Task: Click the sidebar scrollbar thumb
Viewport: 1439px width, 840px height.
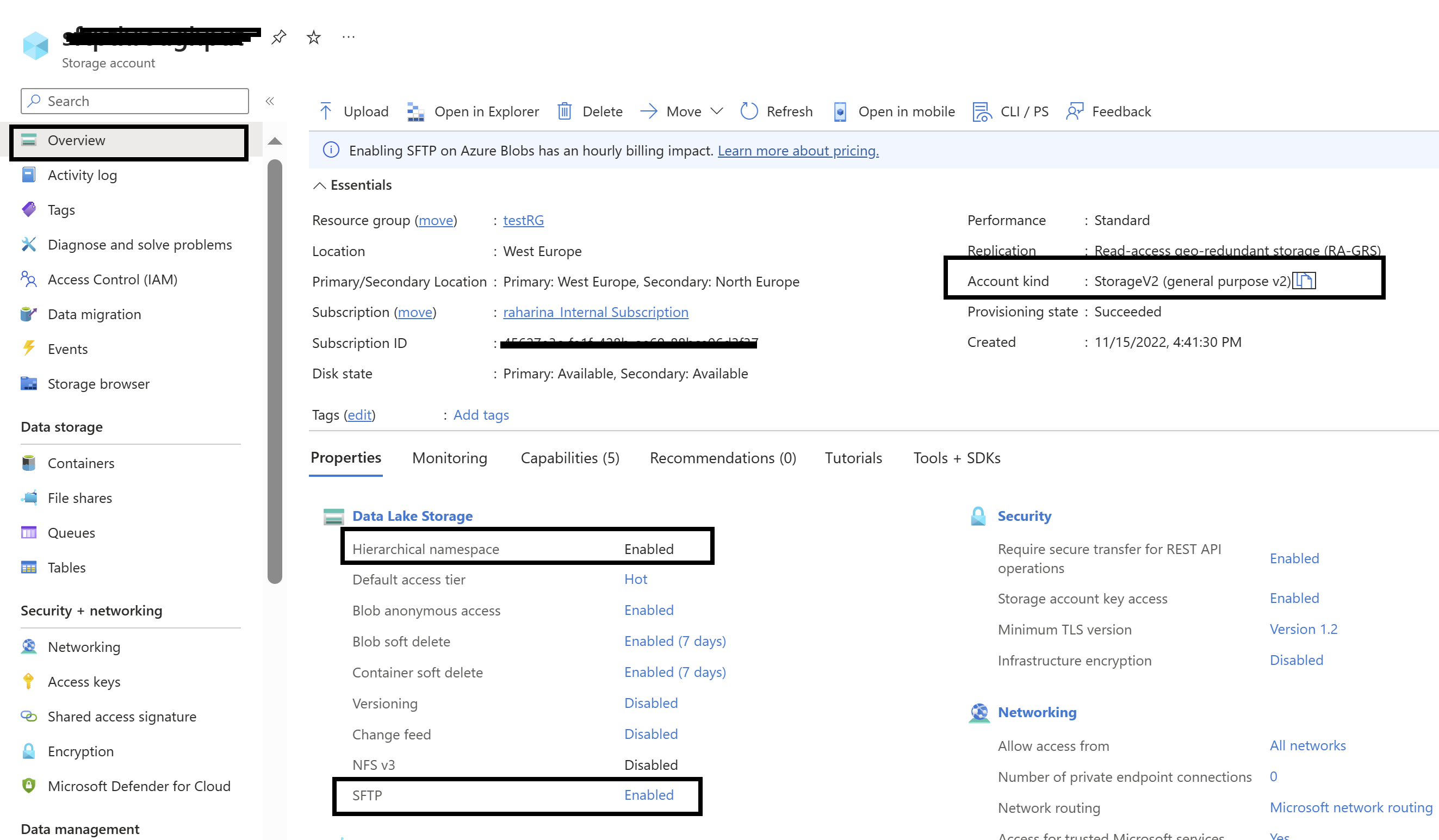Action: pyautogui.click(x=275, y=372)
